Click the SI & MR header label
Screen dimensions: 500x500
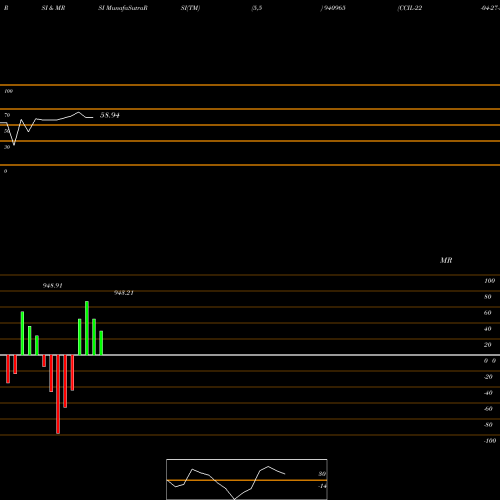[53, 8]
